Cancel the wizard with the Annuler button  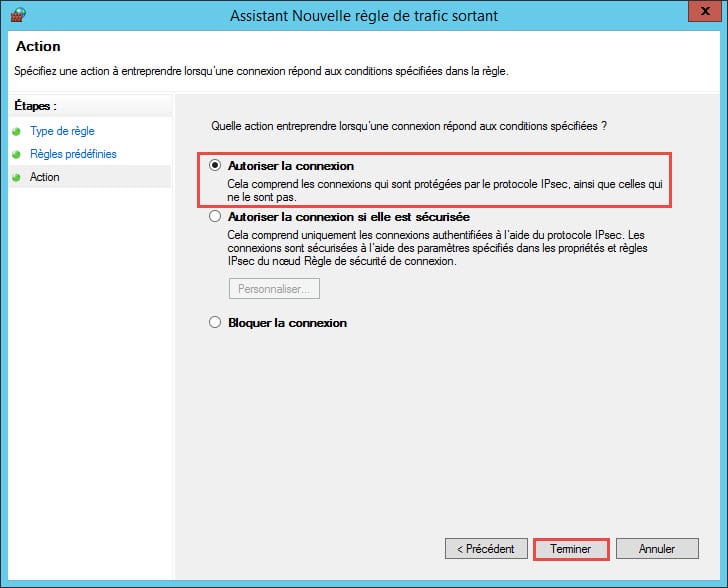[x=656, y=549]
